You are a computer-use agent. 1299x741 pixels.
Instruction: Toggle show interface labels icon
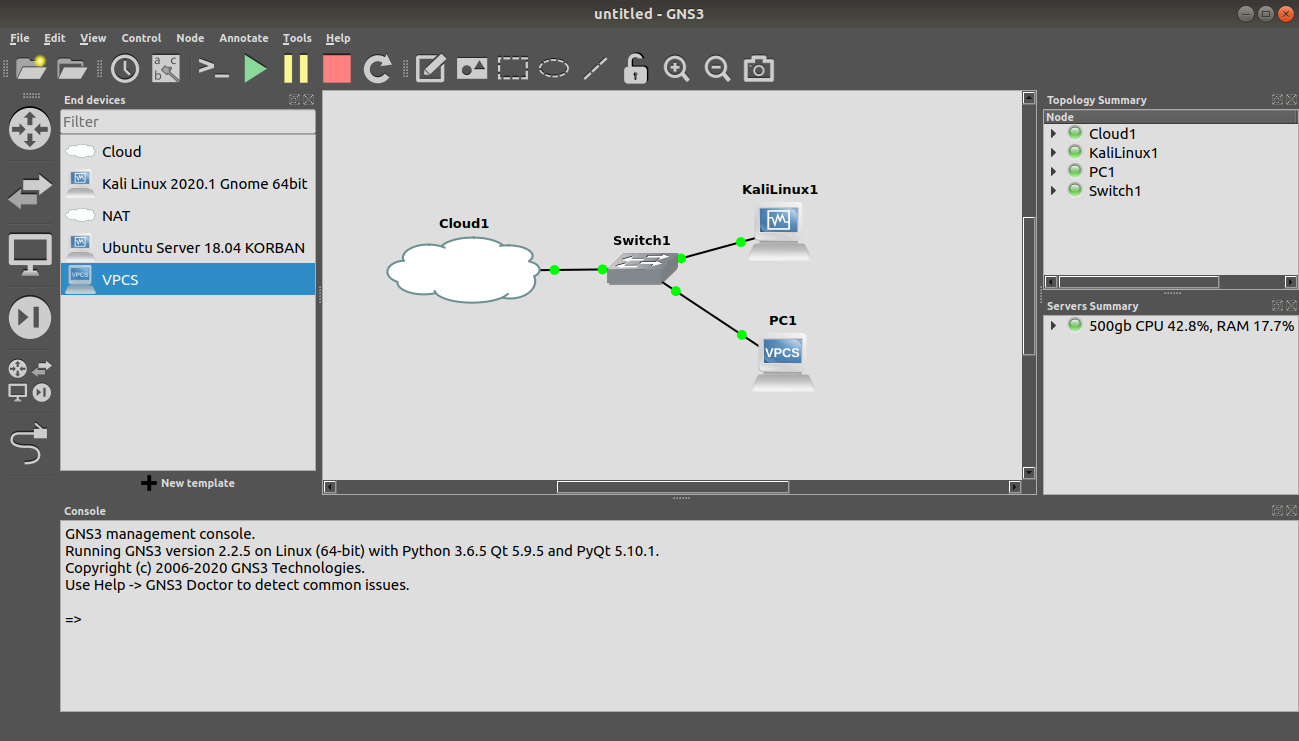click(x=166, y=69)
